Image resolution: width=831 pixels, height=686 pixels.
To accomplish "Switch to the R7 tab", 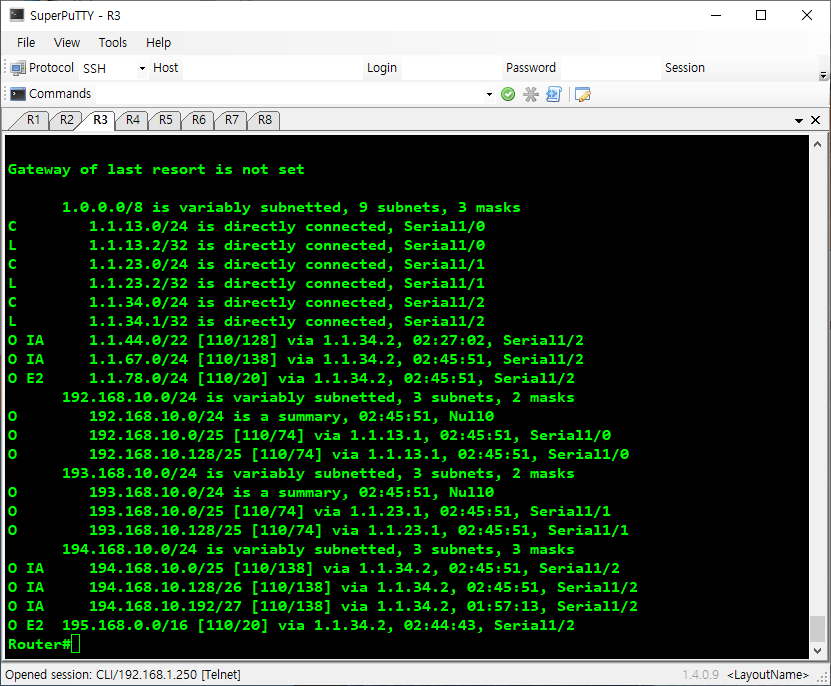I will pos(232,120).
